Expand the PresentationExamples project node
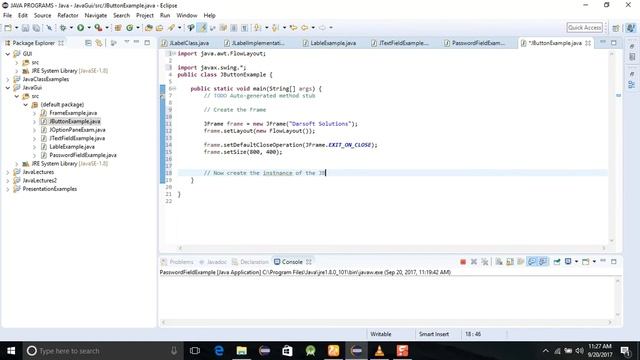Viewport: 640px width, 360px height. click(8, 189)
